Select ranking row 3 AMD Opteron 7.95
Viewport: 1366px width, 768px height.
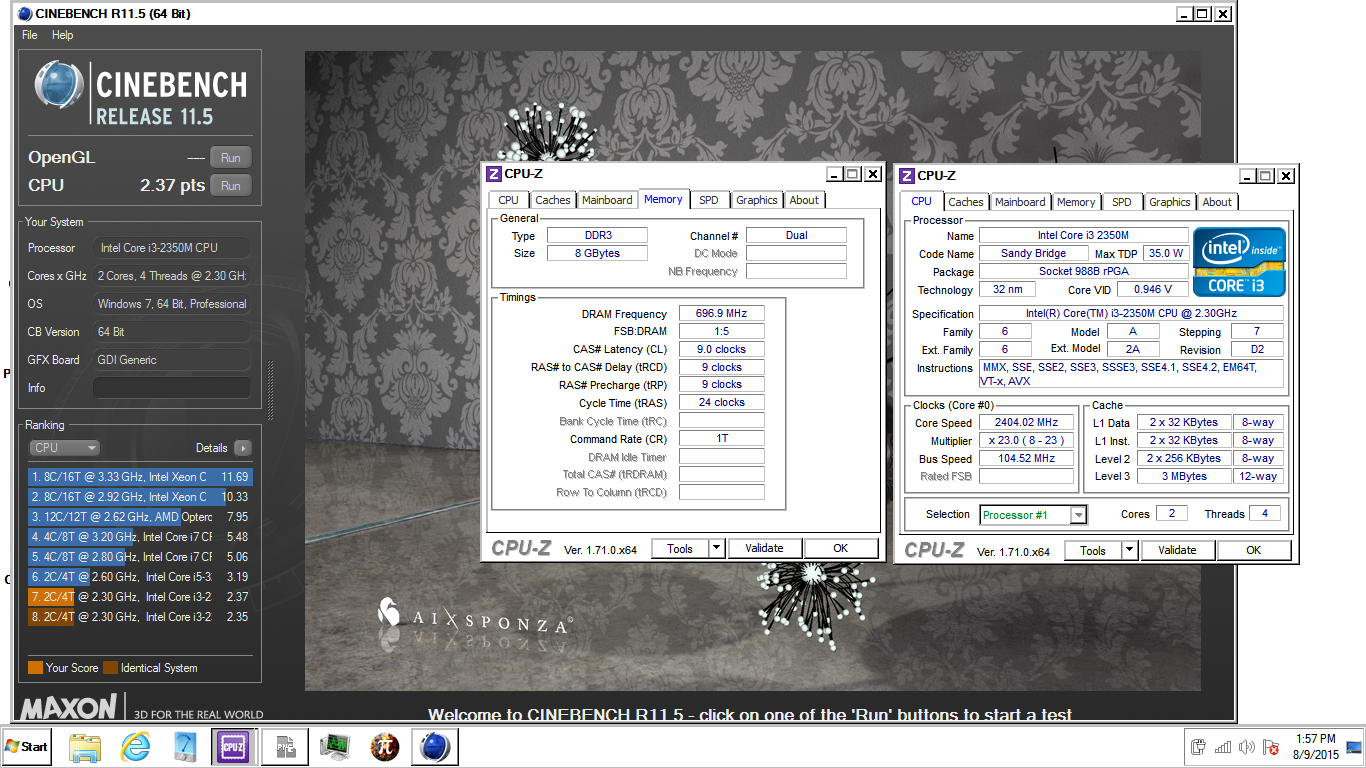[x=140, y=517]
